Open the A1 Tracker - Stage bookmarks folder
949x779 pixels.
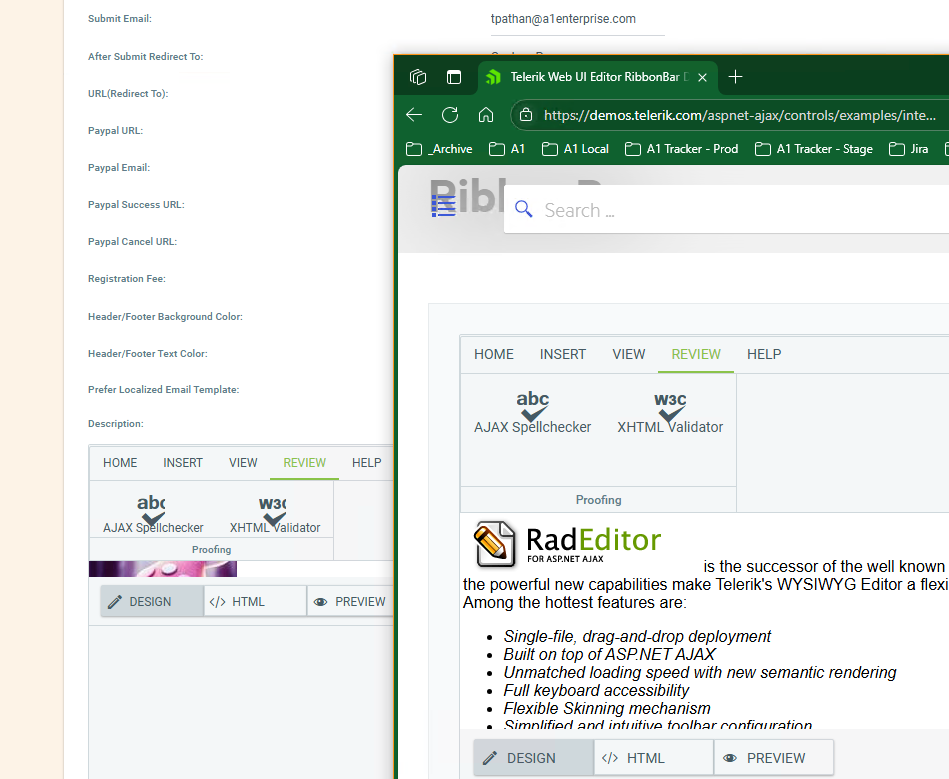[814, 149]
